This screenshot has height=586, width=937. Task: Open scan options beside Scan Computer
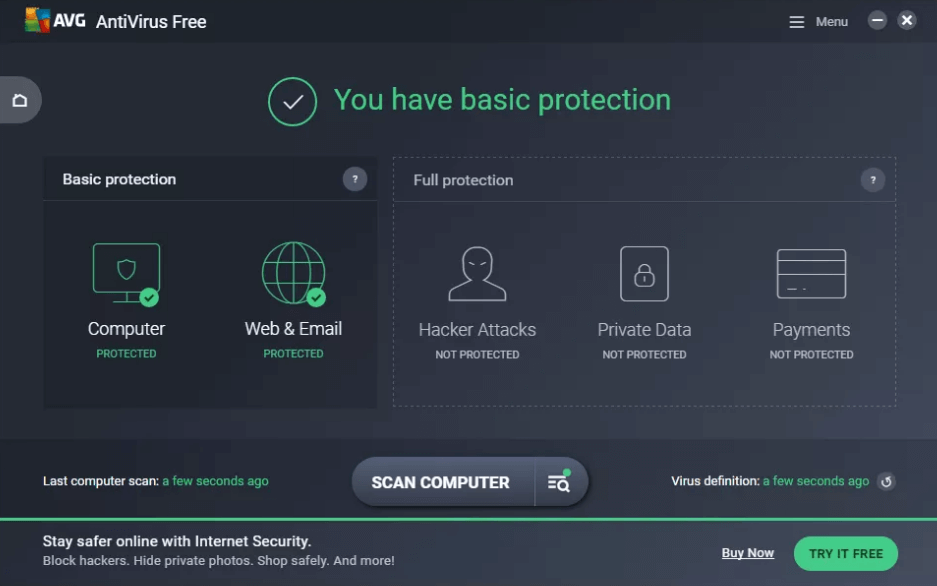(559, 481)
